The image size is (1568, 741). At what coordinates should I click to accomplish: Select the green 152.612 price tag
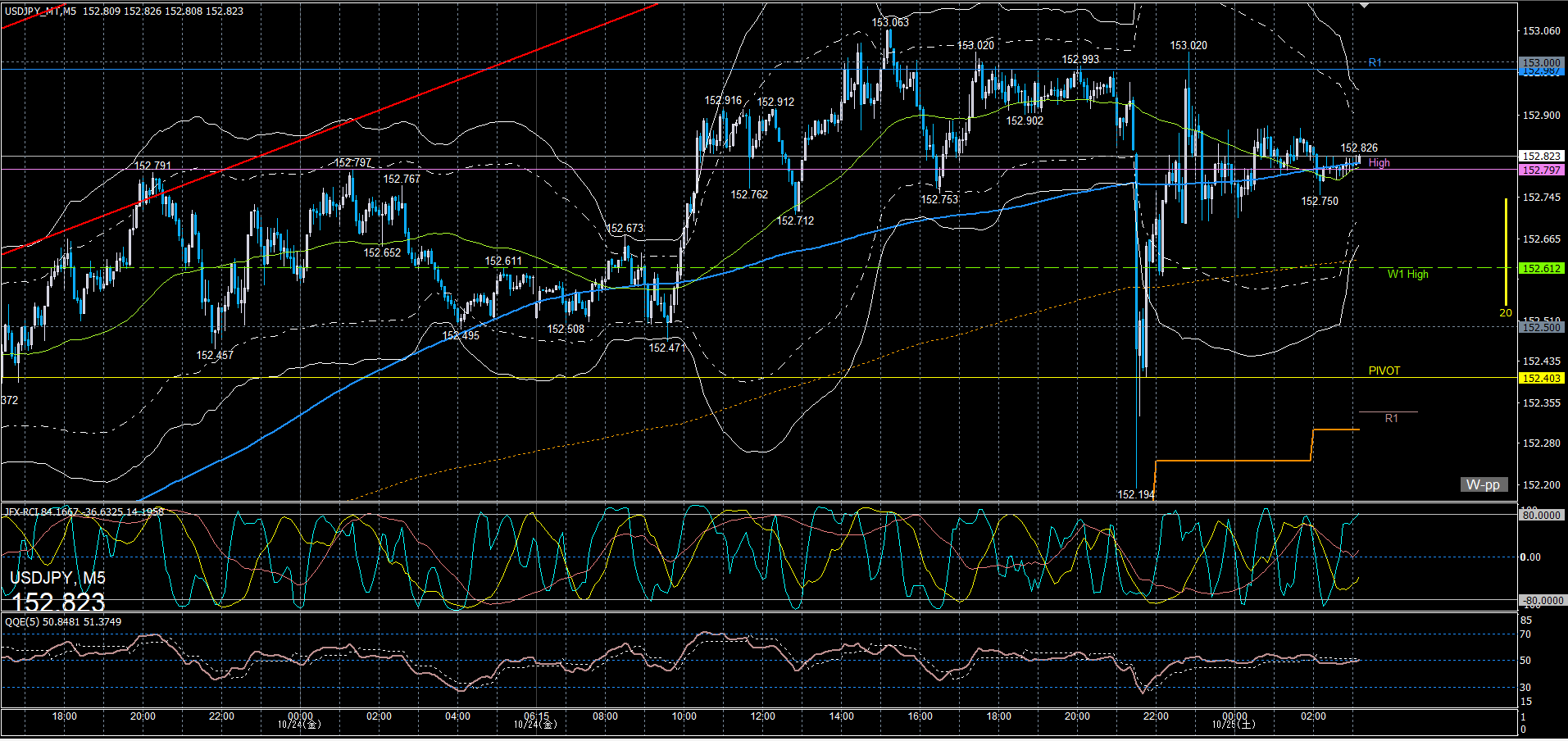pyautogui.click(x=1541, y=268)
